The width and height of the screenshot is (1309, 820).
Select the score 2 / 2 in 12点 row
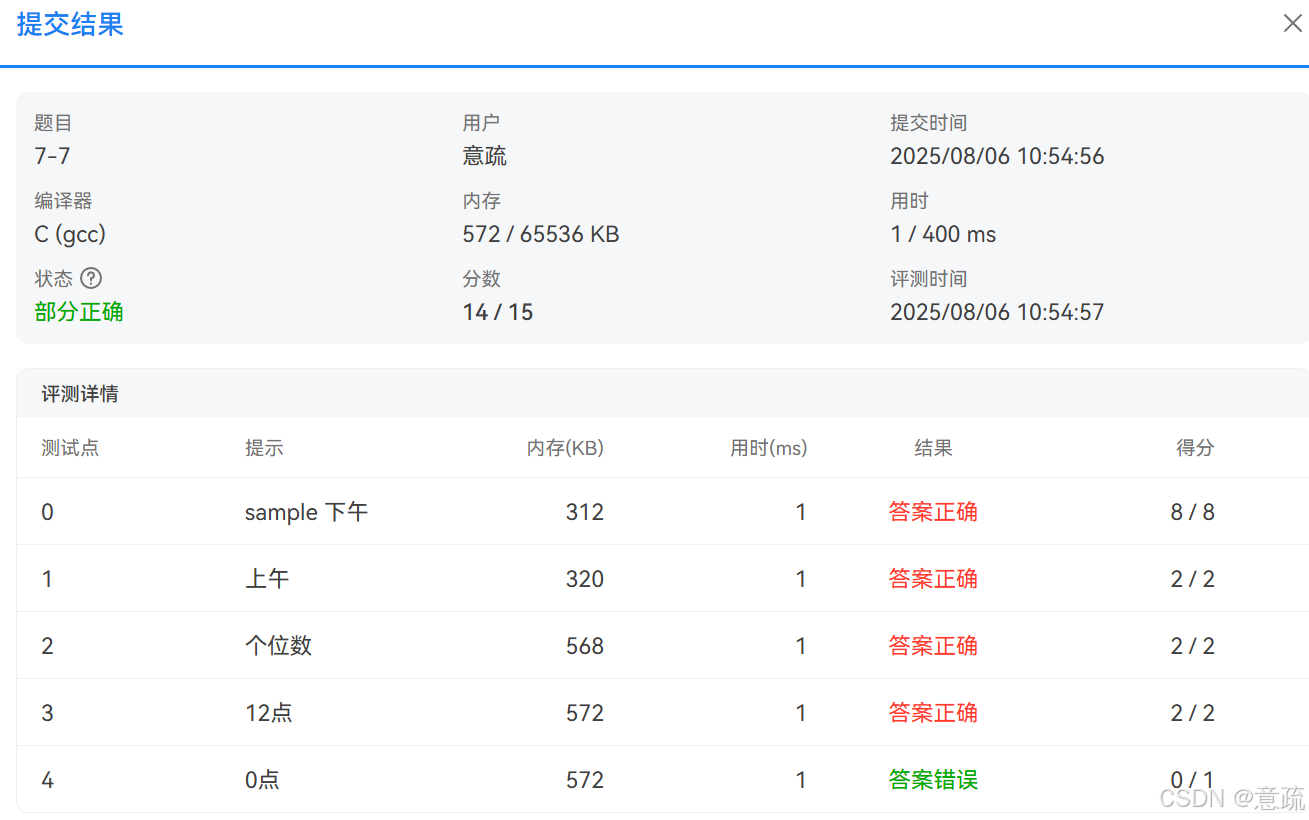point(1193,713)
